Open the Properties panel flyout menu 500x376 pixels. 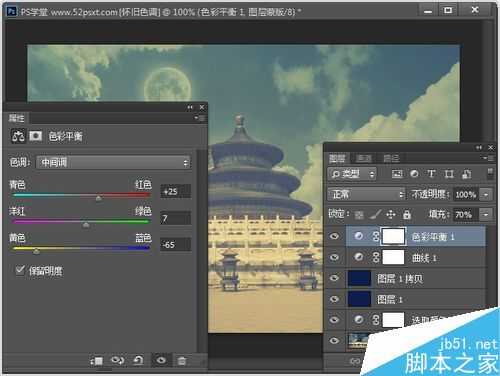[x=200, y=118]
